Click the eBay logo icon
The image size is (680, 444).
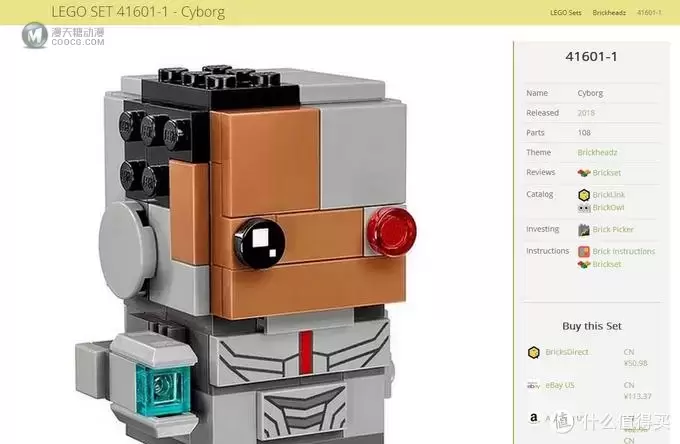coord(533,385)
